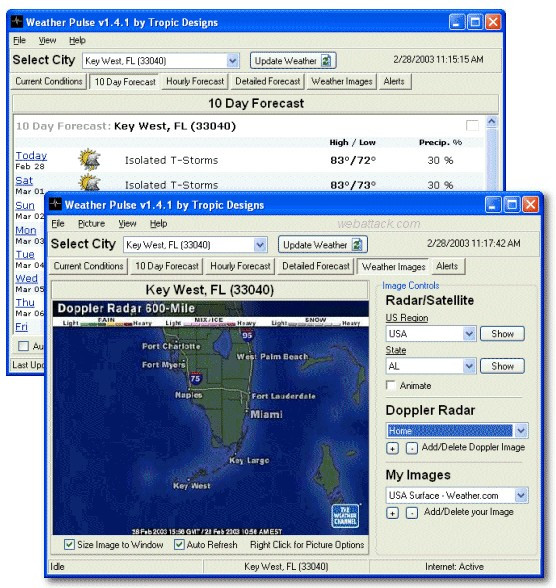Screen dimensions: 556x588
Task: Select Alerts tab in back window
Action: pos(394,81)
